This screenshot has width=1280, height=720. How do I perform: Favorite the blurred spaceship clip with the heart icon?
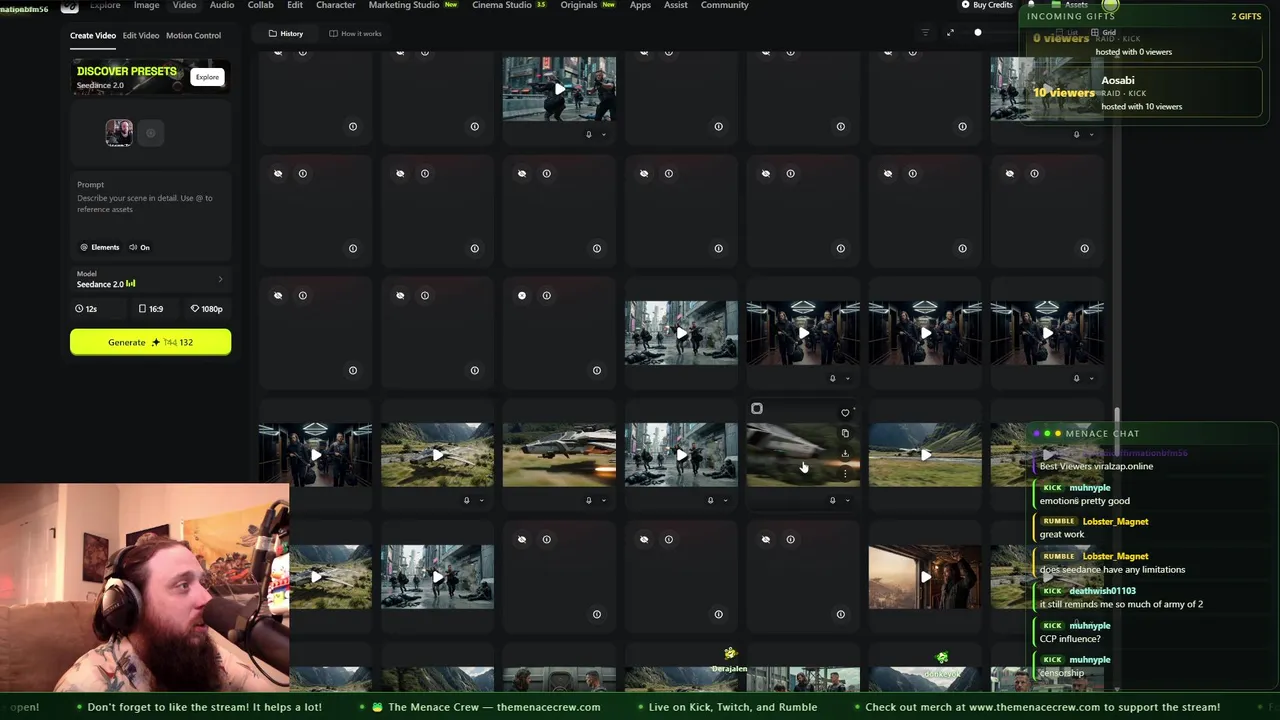click(x=845, y=412)
